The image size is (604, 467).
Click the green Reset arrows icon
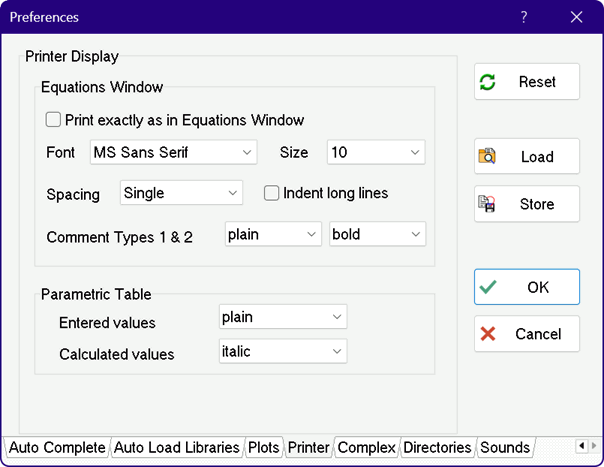(x=488, y=82)
